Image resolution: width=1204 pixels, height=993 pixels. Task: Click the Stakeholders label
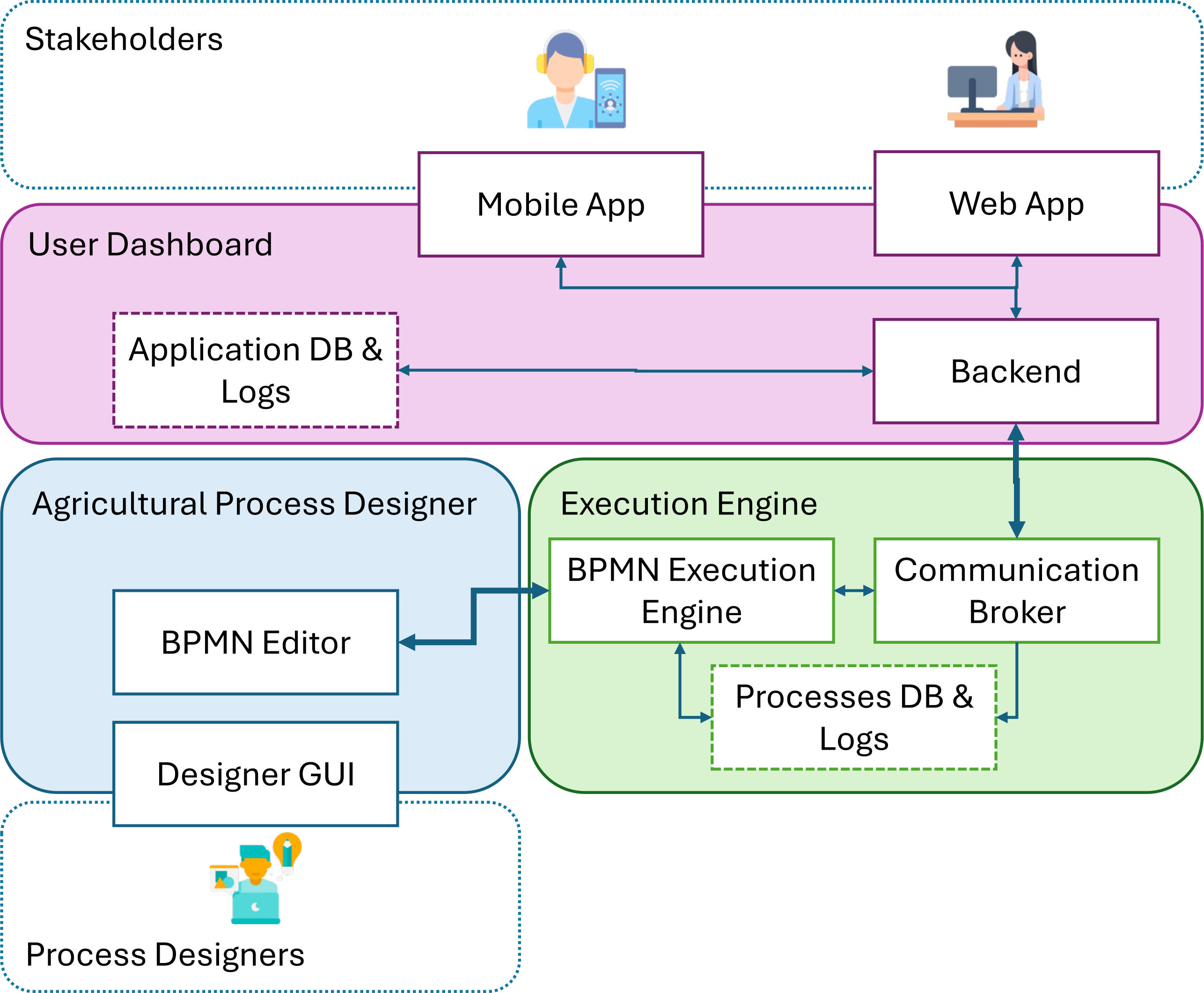coord(124,39)
